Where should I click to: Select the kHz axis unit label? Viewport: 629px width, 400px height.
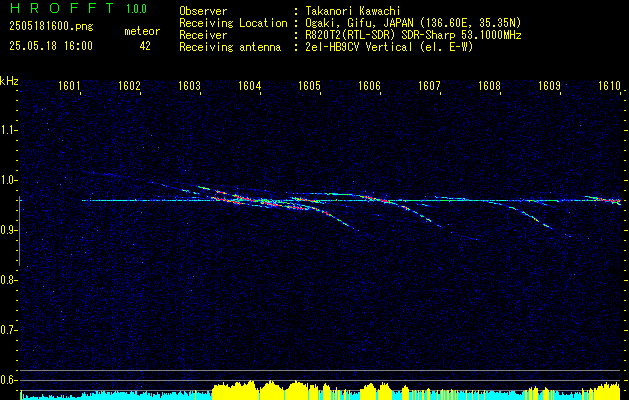click(x=9, y=81)
